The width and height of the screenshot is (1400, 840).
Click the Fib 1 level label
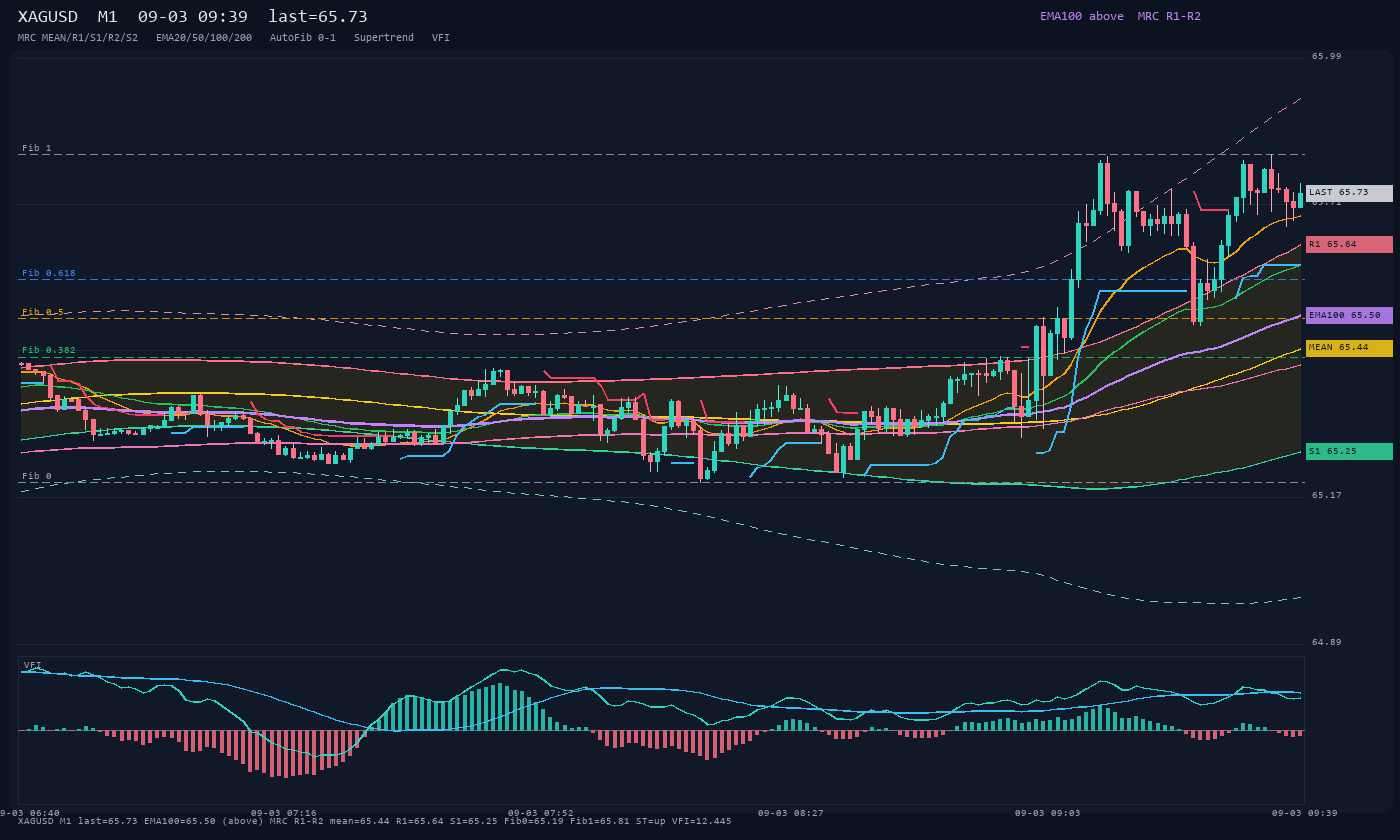click(37, 148)
